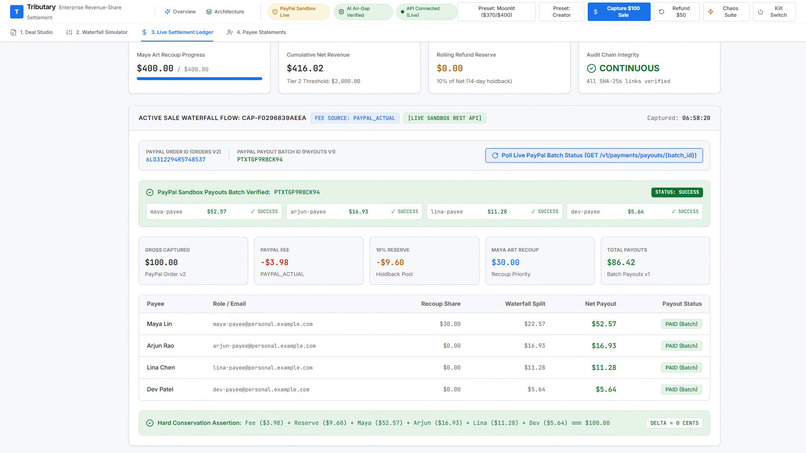
Task: Click the Maya Art Recoup progress bar
Action: coord(199,79)
